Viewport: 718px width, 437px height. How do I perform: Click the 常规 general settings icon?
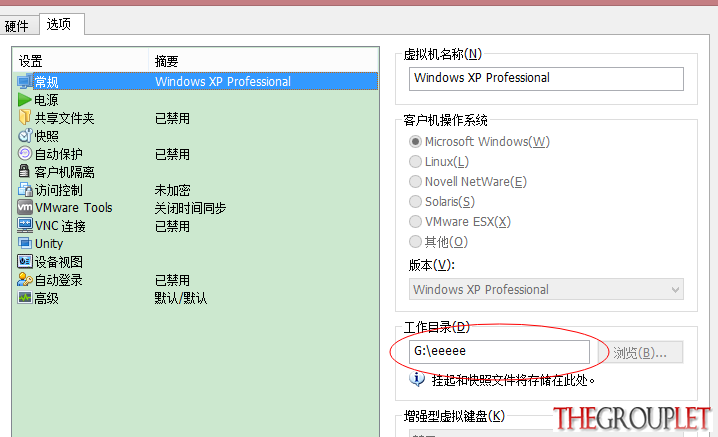(25, 82)
